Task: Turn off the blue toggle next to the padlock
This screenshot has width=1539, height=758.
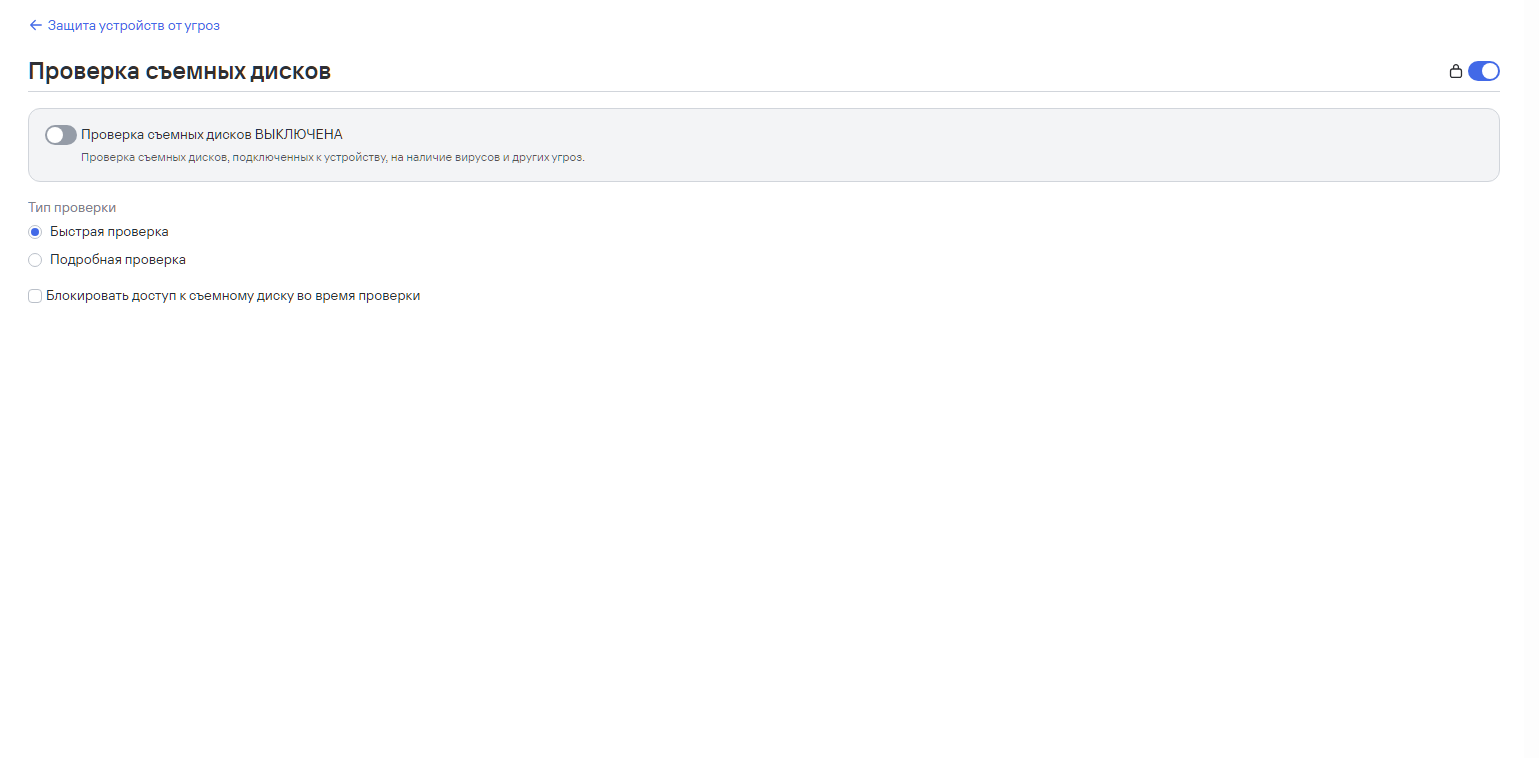Action: pos(1484,71)
